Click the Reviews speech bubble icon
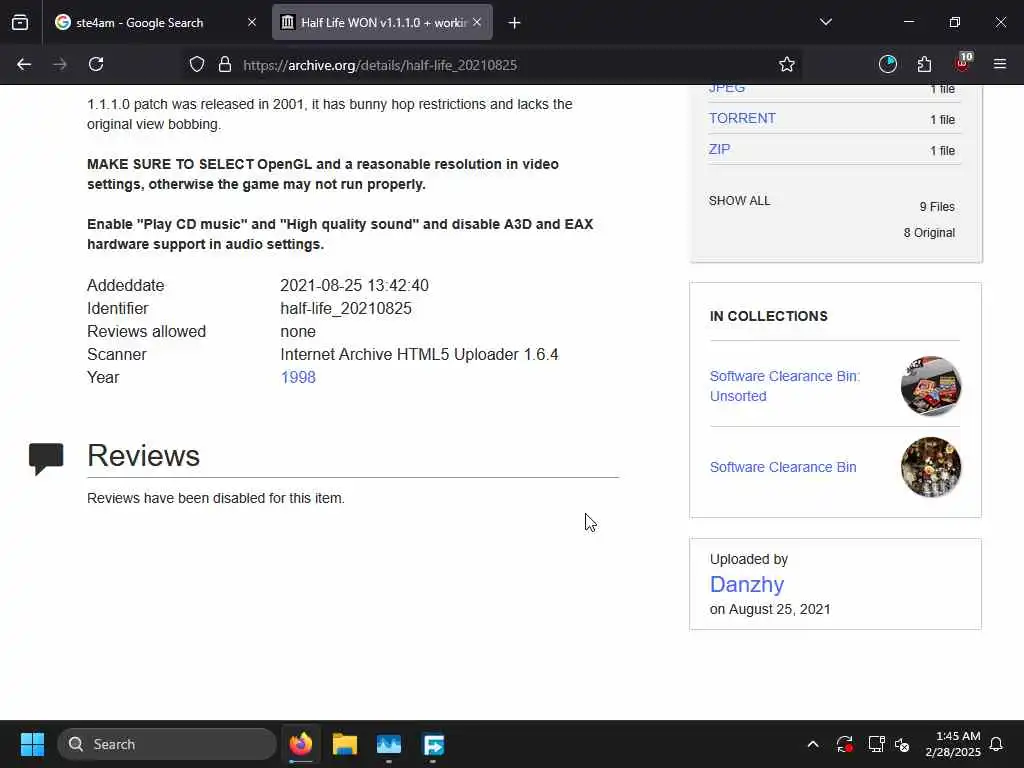 tap(46, 458)
